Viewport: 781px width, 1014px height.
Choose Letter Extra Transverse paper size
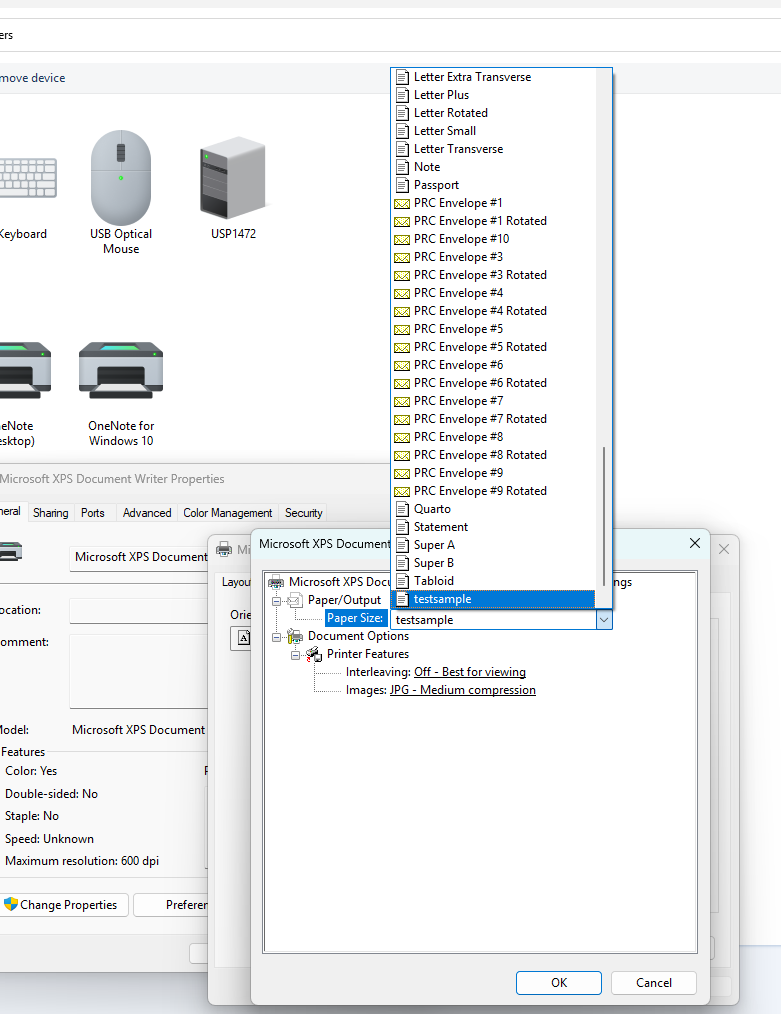pyautogui.click(x=493, y=77)
